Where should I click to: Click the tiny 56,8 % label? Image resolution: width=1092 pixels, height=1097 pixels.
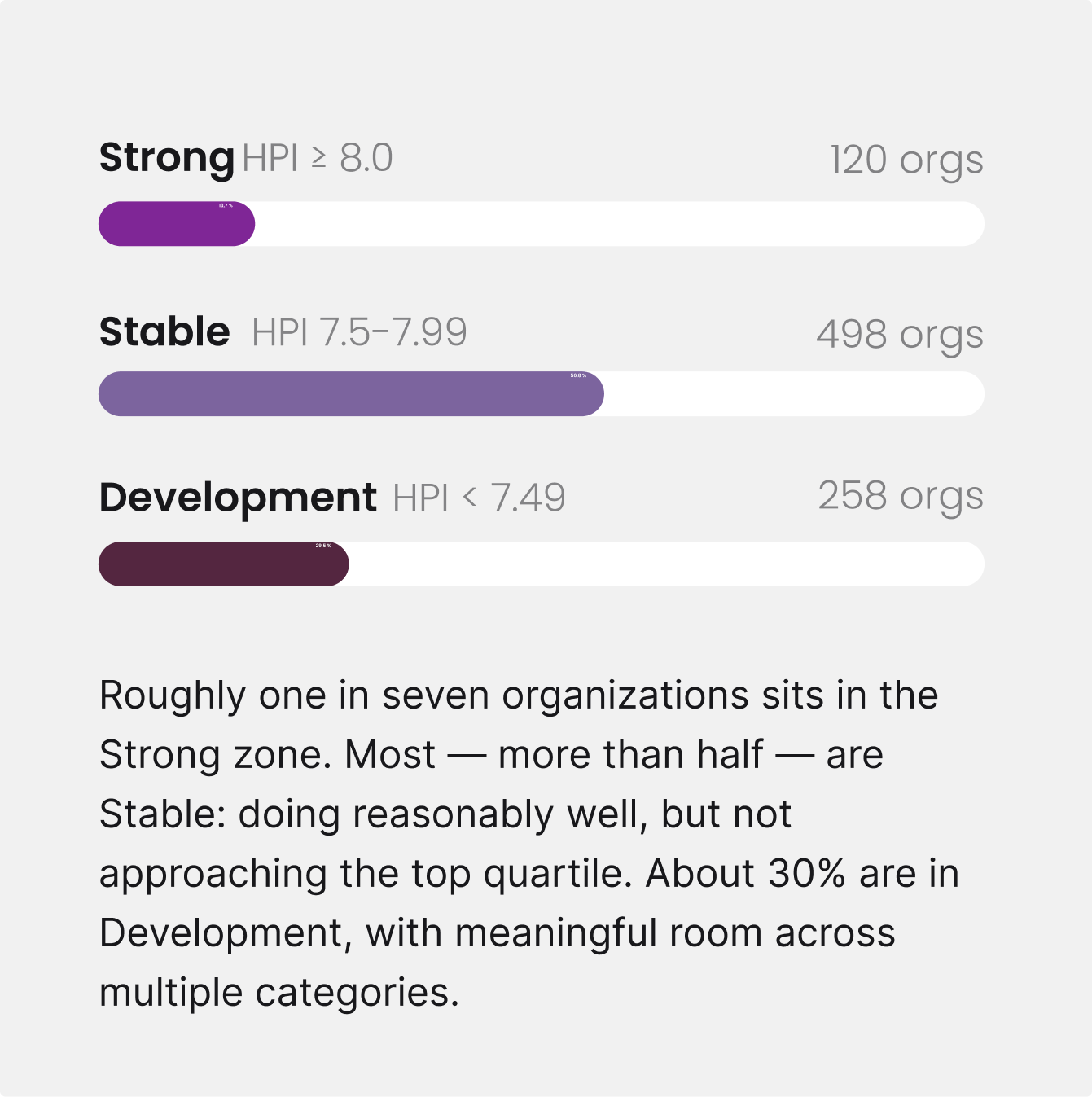tap(578, 376)
